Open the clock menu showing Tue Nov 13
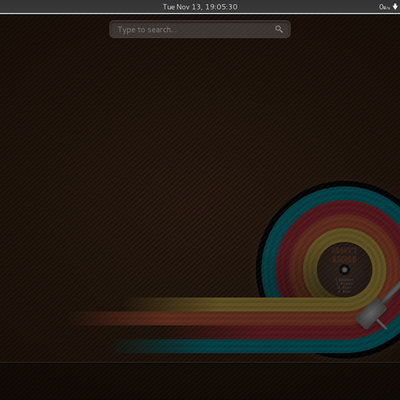 [x=200, y=7]
